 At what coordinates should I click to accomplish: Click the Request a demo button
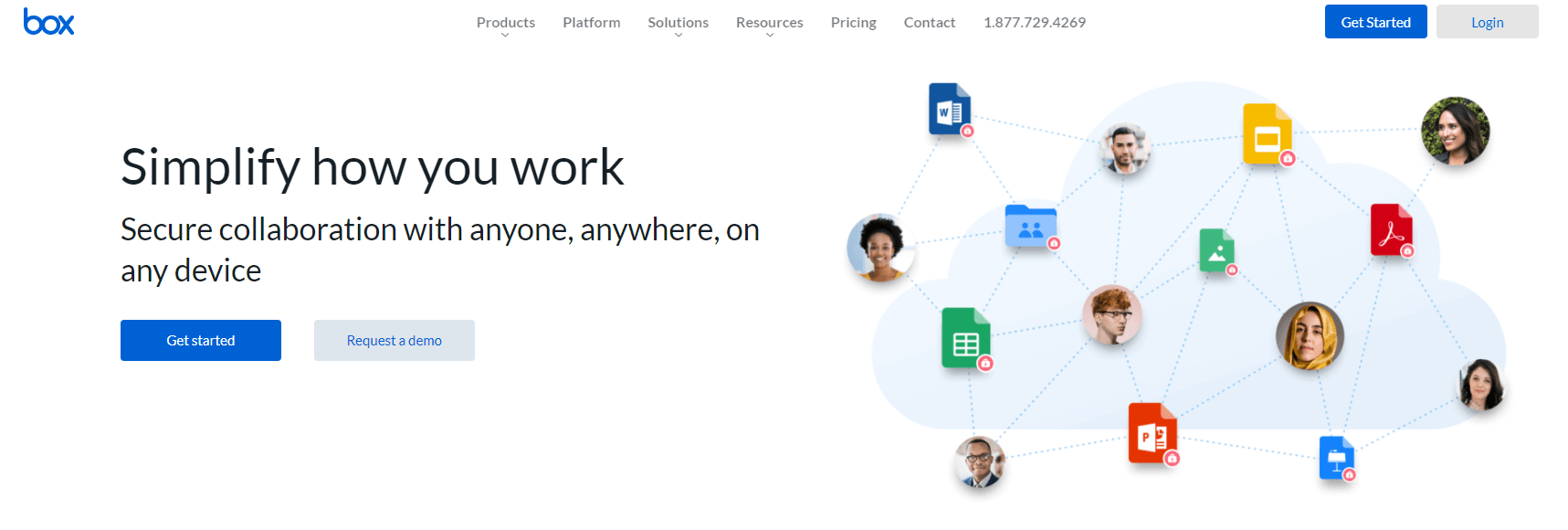point(394,341)
